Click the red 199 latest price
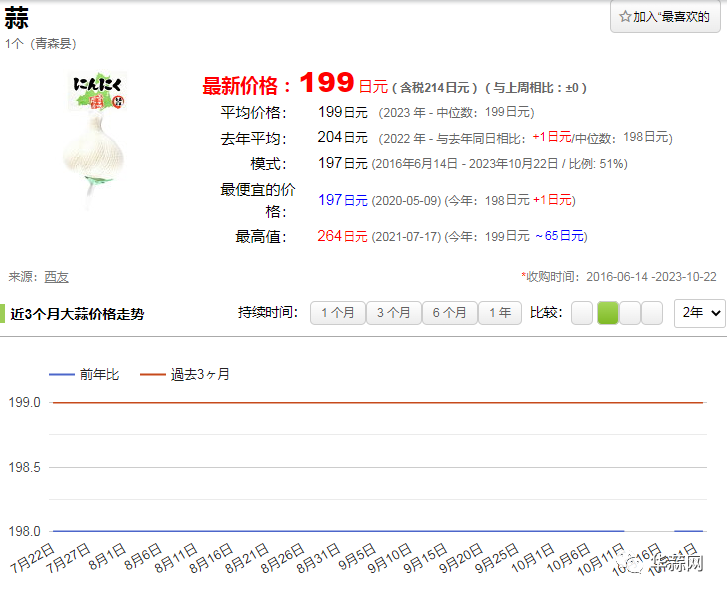The width and height of the screenshot is (727, 595). (327, 83)
